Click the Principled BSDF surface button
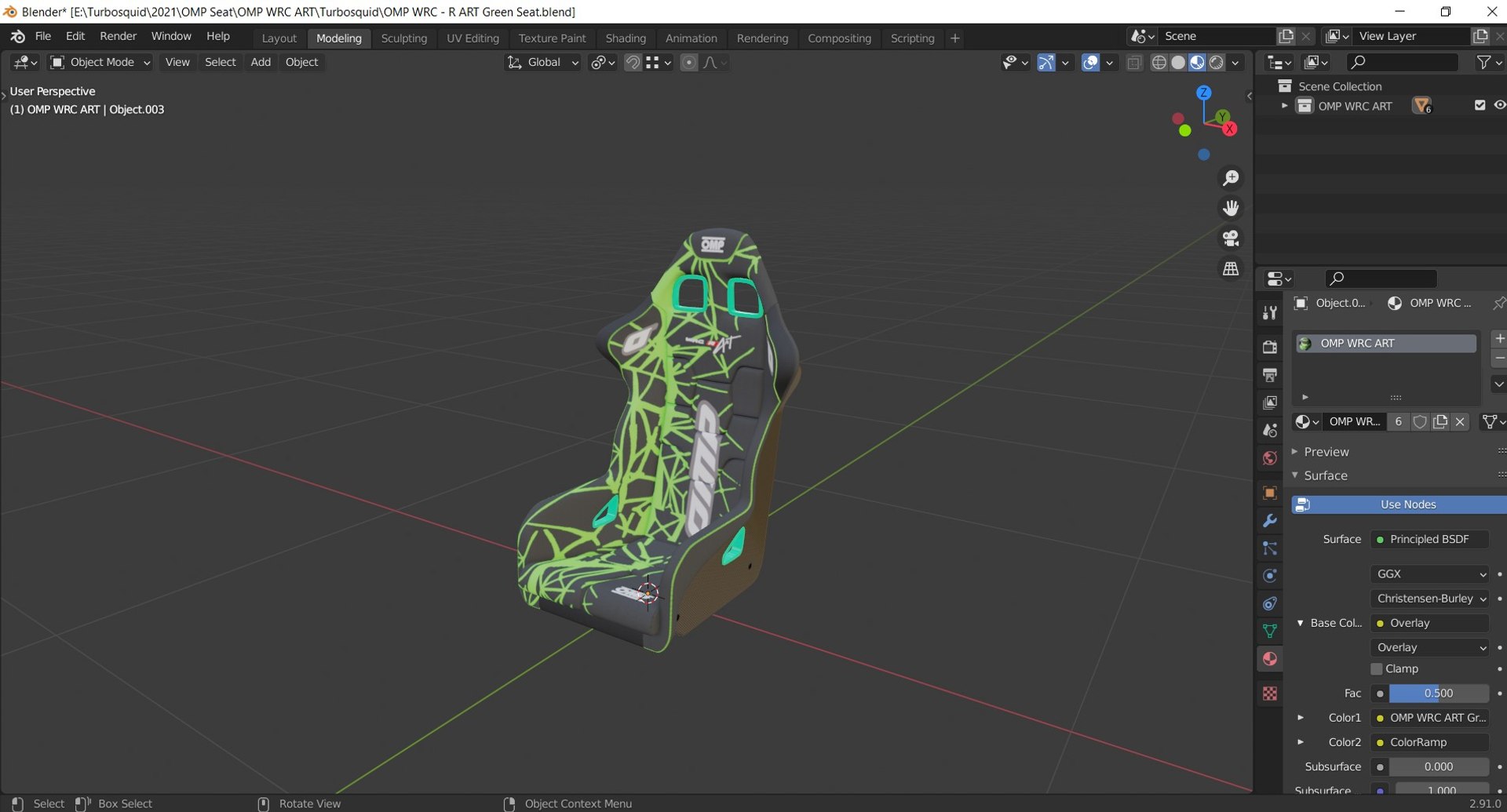The height and width of the screenshot is (812, 1507). point(1429,540)
